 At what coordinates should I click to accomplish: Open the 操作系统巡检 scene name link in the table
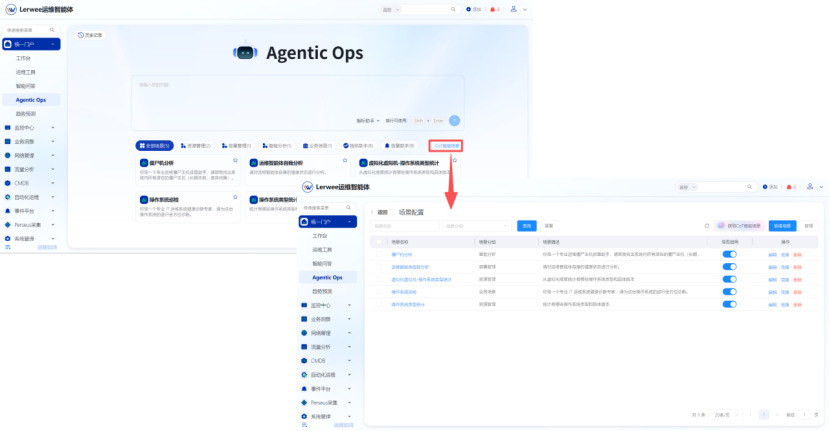pos(404,292)
